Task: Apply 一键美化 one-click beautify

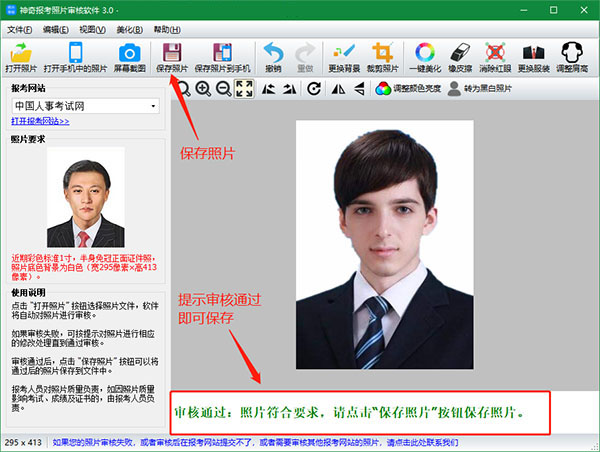Action: (425, 58)
